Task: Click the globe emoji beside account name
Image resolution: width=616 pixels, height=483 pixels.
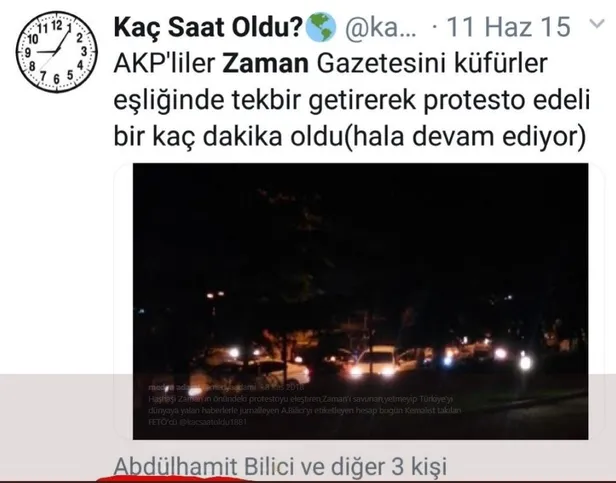Action: point(321,28)
